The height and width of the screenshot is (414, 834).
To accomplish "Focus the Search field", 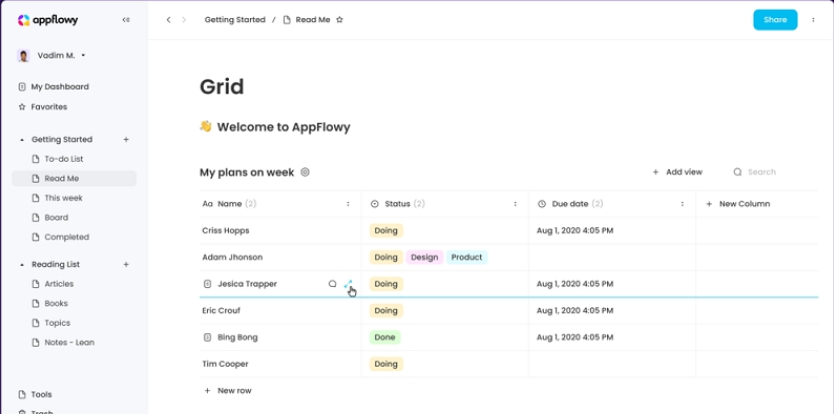I will (762, 172).
